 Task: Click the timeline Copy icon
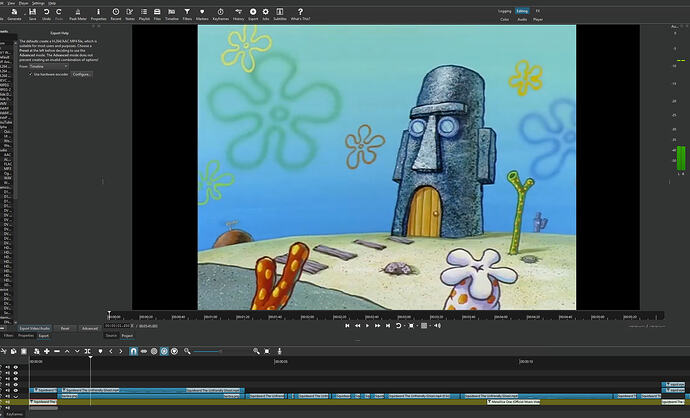(14, 351)
